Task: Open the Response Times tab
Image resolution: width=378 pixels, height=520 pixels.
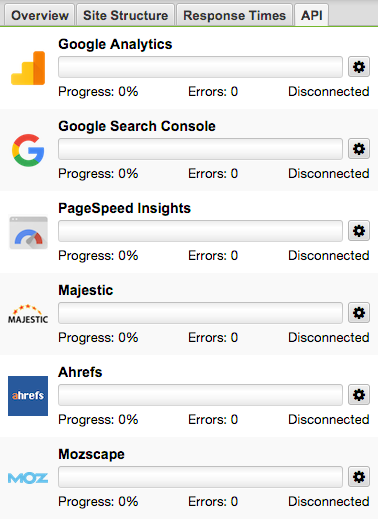Action: 235,15
